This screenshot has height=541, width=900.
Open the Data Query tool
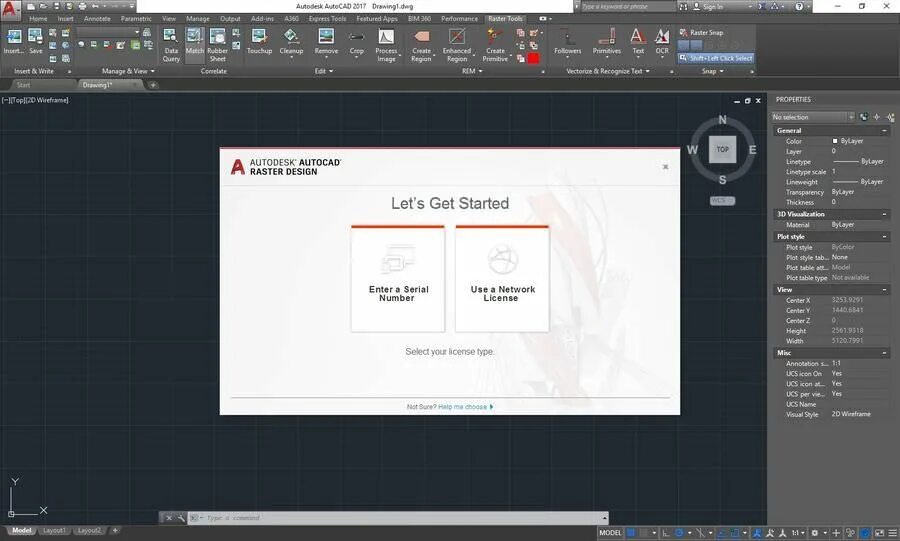[170, 45]
